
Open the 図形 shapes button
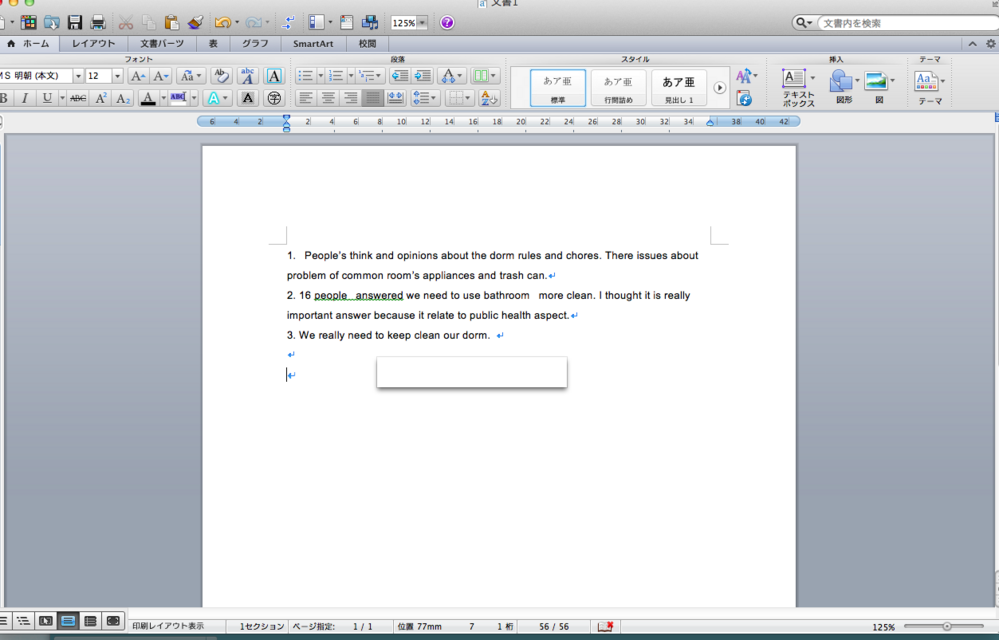click(844, 88)
